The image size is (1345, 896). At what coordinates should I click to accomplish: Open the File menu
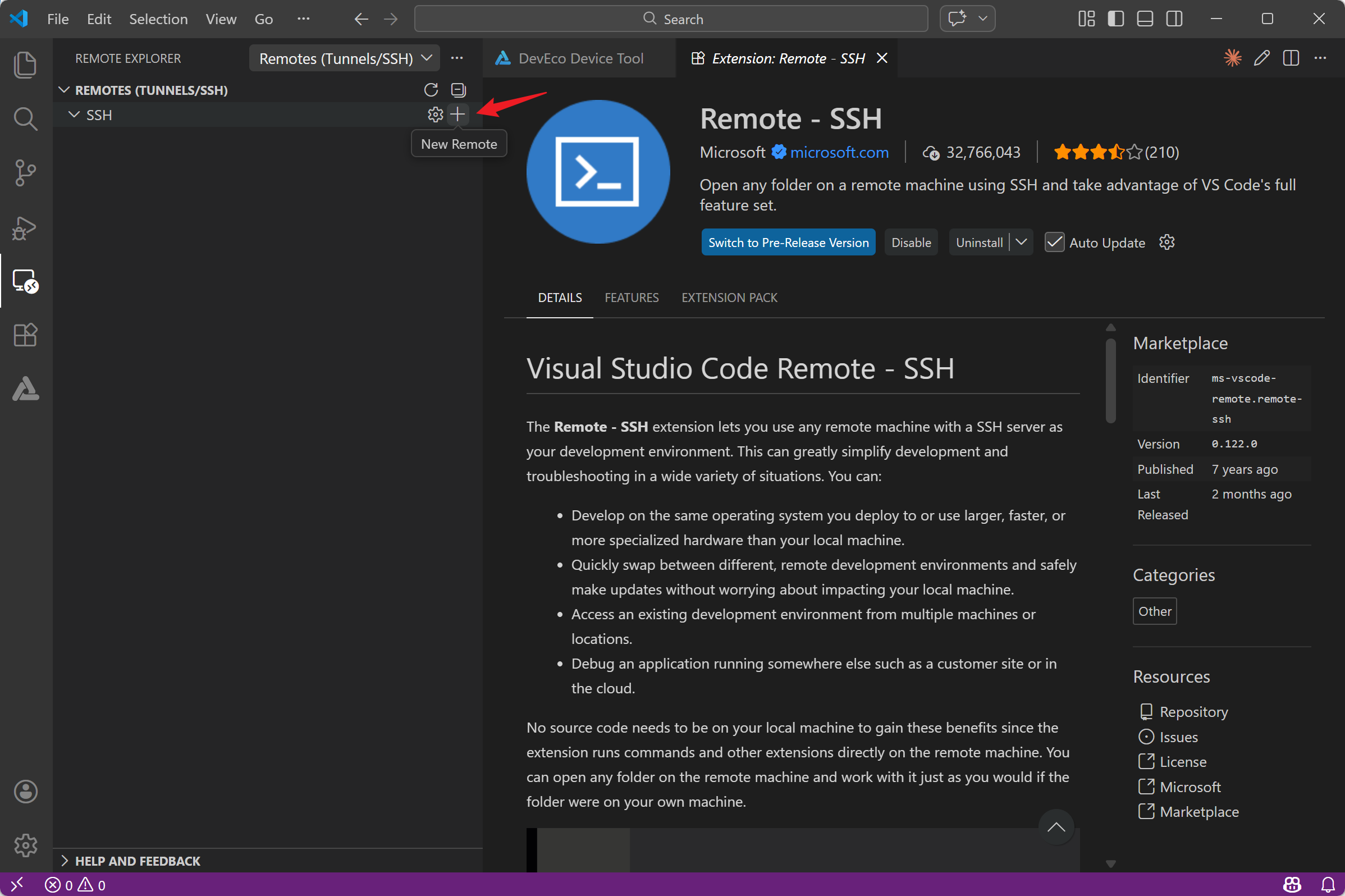58,19
